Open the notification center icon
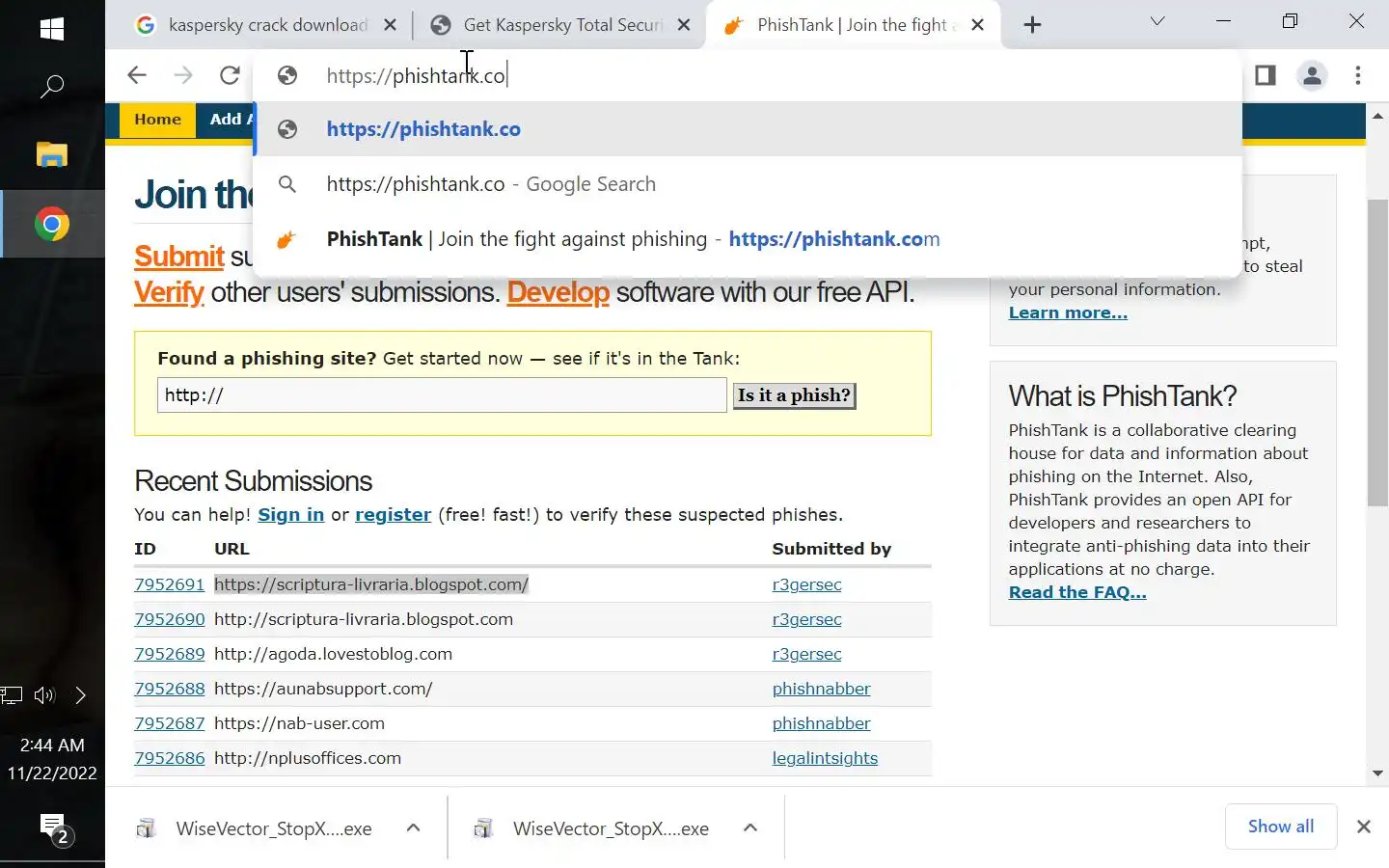 click(52, 827)
